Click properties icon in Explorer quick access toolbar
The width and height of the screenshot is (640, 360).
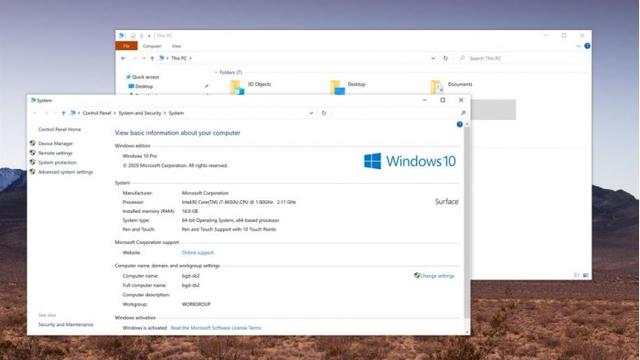[132, 36]
